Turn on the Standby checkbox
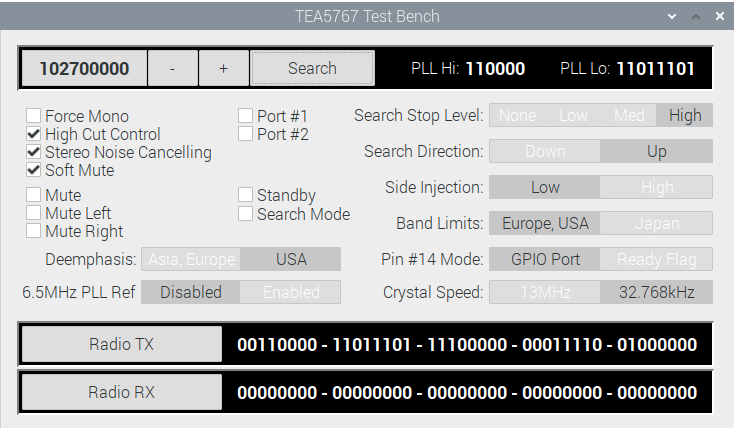The image size is (734, 430). [x=245, y=195]
